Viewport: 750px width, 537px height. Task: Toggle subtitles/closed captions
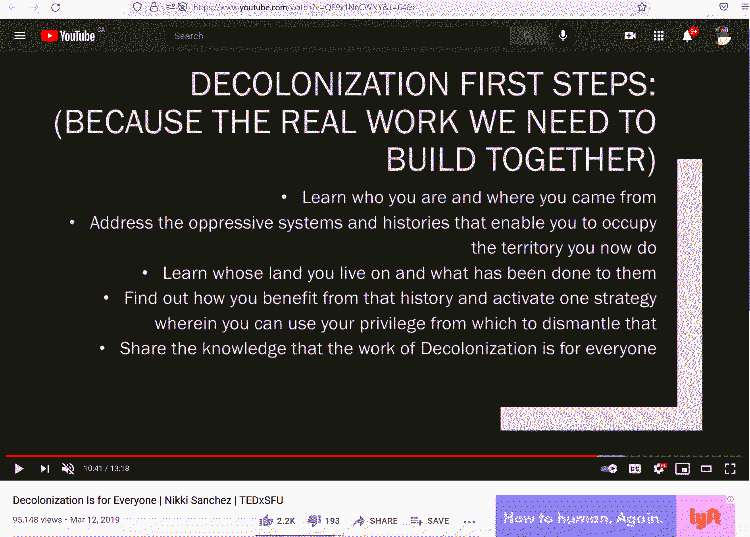click(x=634, y=468)
